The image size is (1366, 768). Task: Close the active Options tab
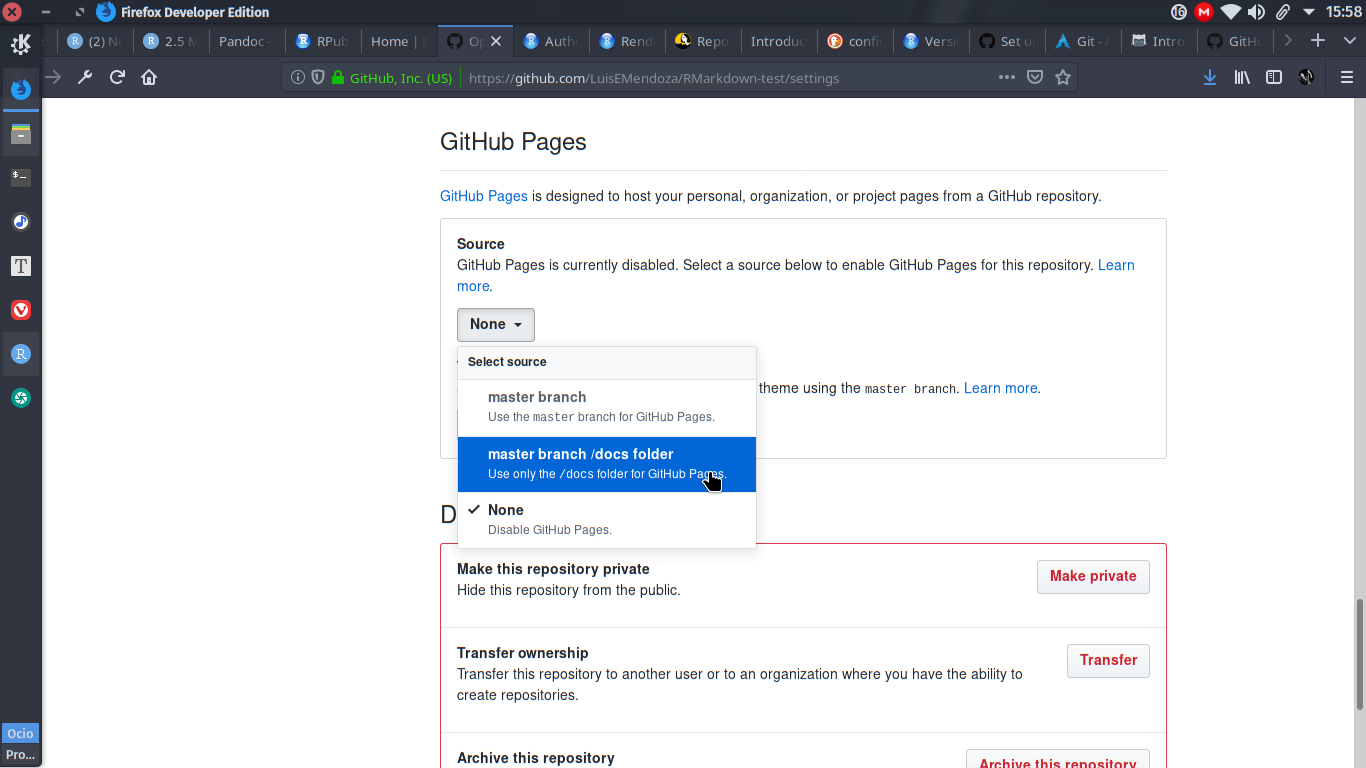(x=497, y=41)
